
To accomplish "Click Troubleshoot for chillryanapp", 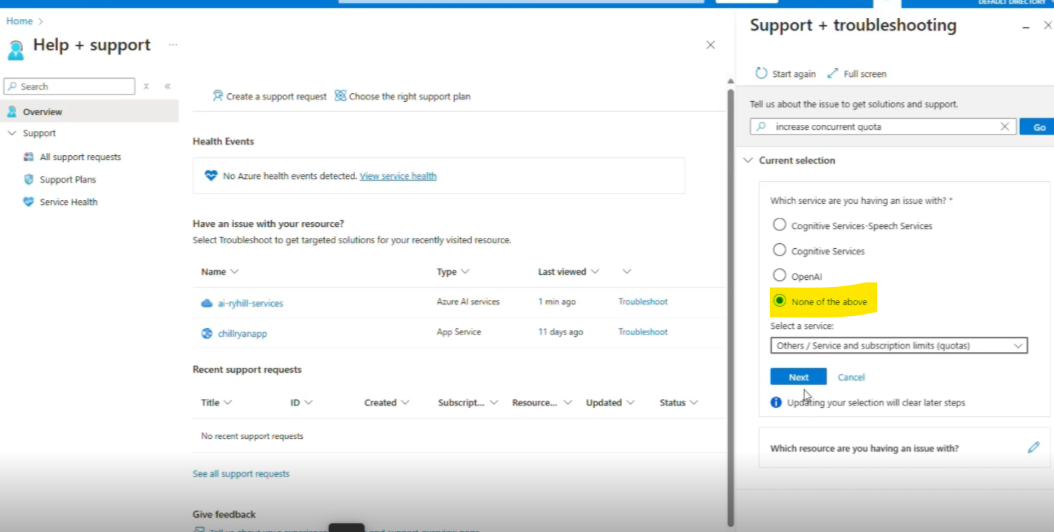I will [x=643, y=332].
